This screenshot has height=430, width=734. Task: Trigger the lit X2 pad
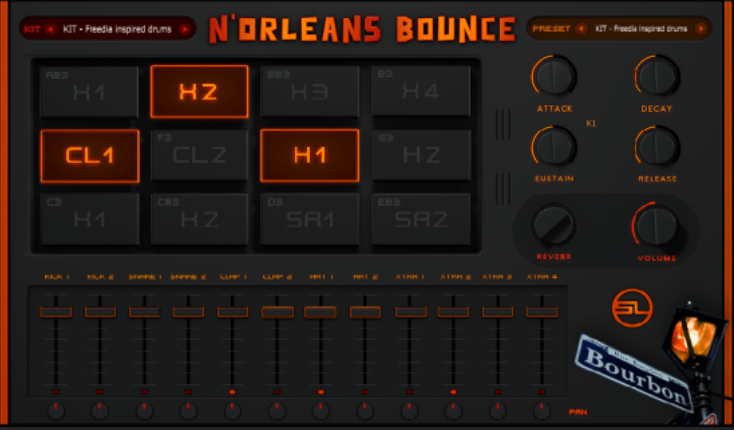(199, 91)
